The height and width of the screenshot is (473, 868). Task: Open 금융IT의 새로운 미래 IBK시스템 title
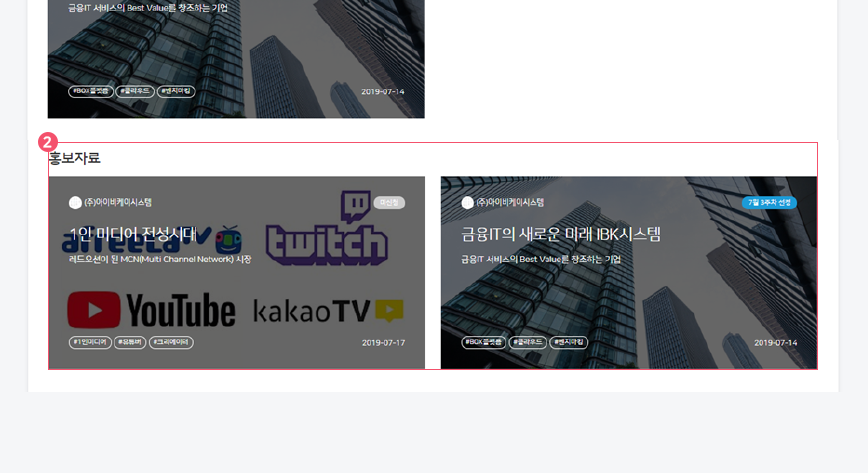pos(561,234)
